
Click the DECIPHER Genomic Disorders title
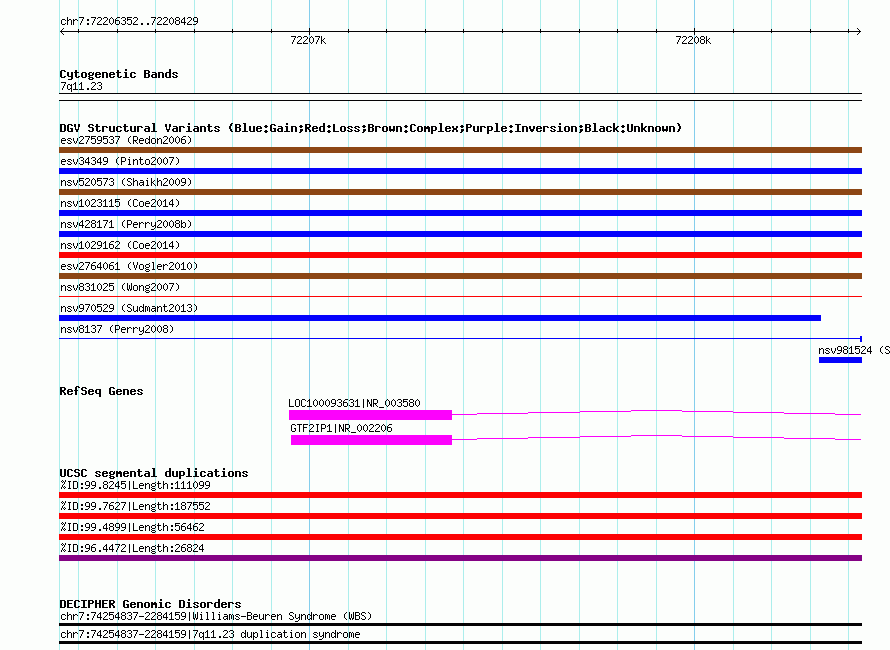pyautogui.click(x=150, y=604)
